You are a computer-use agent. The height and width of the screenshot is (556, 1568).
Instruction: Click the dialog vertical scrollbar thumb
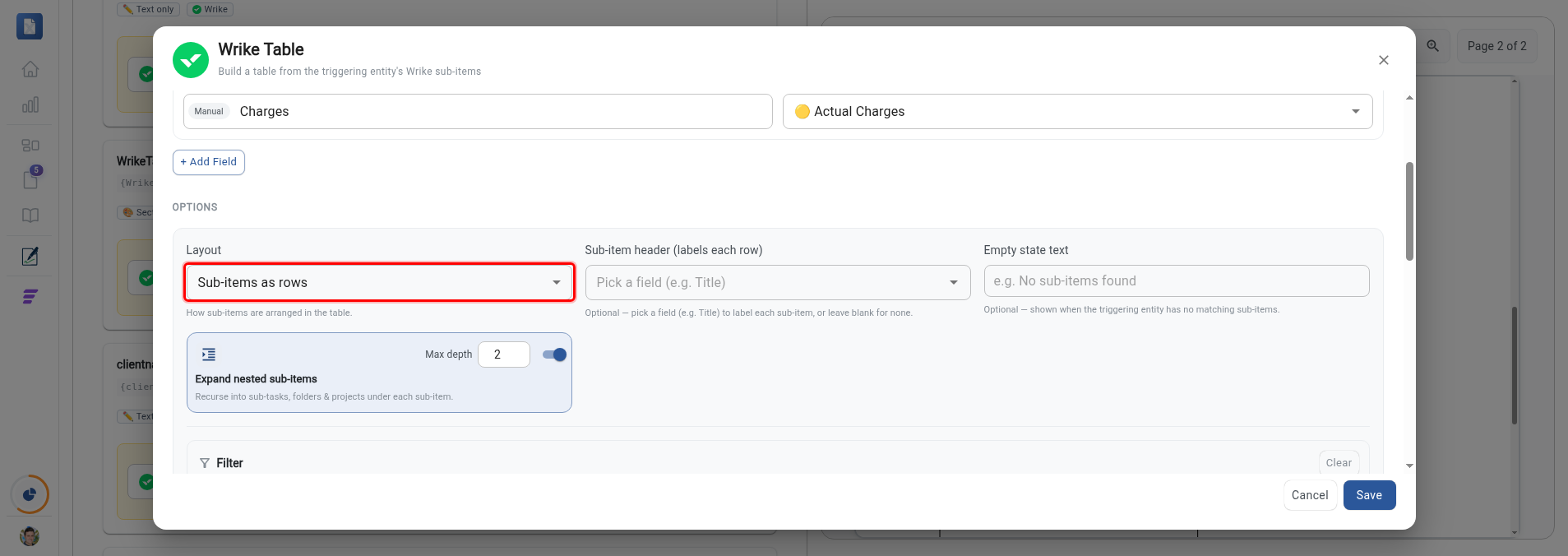[1409, 211]
